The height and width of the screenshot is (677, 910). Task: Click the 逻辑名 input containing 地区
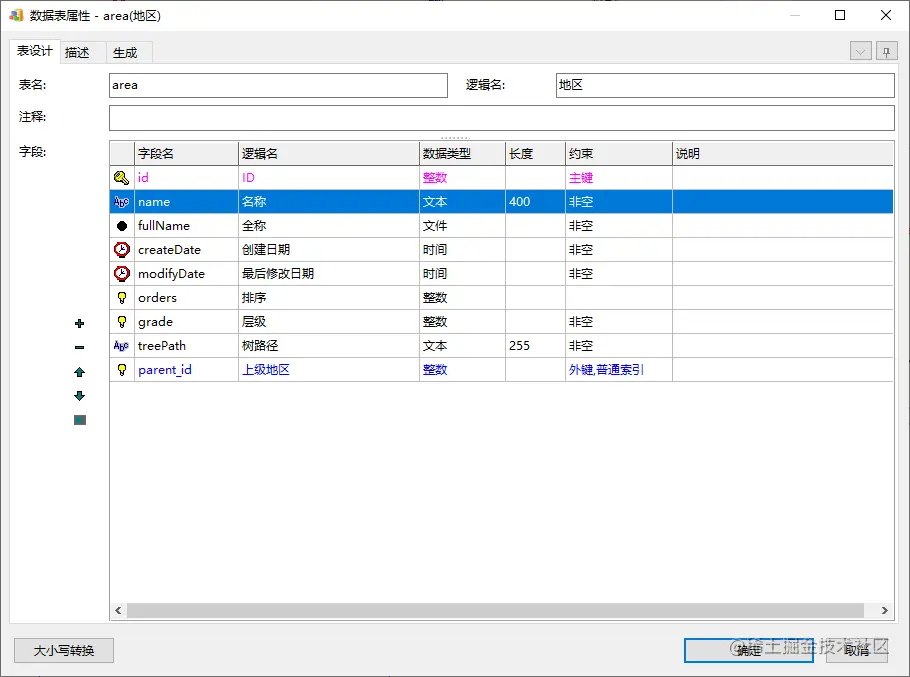pyautogui.click(x=725, y=85)
